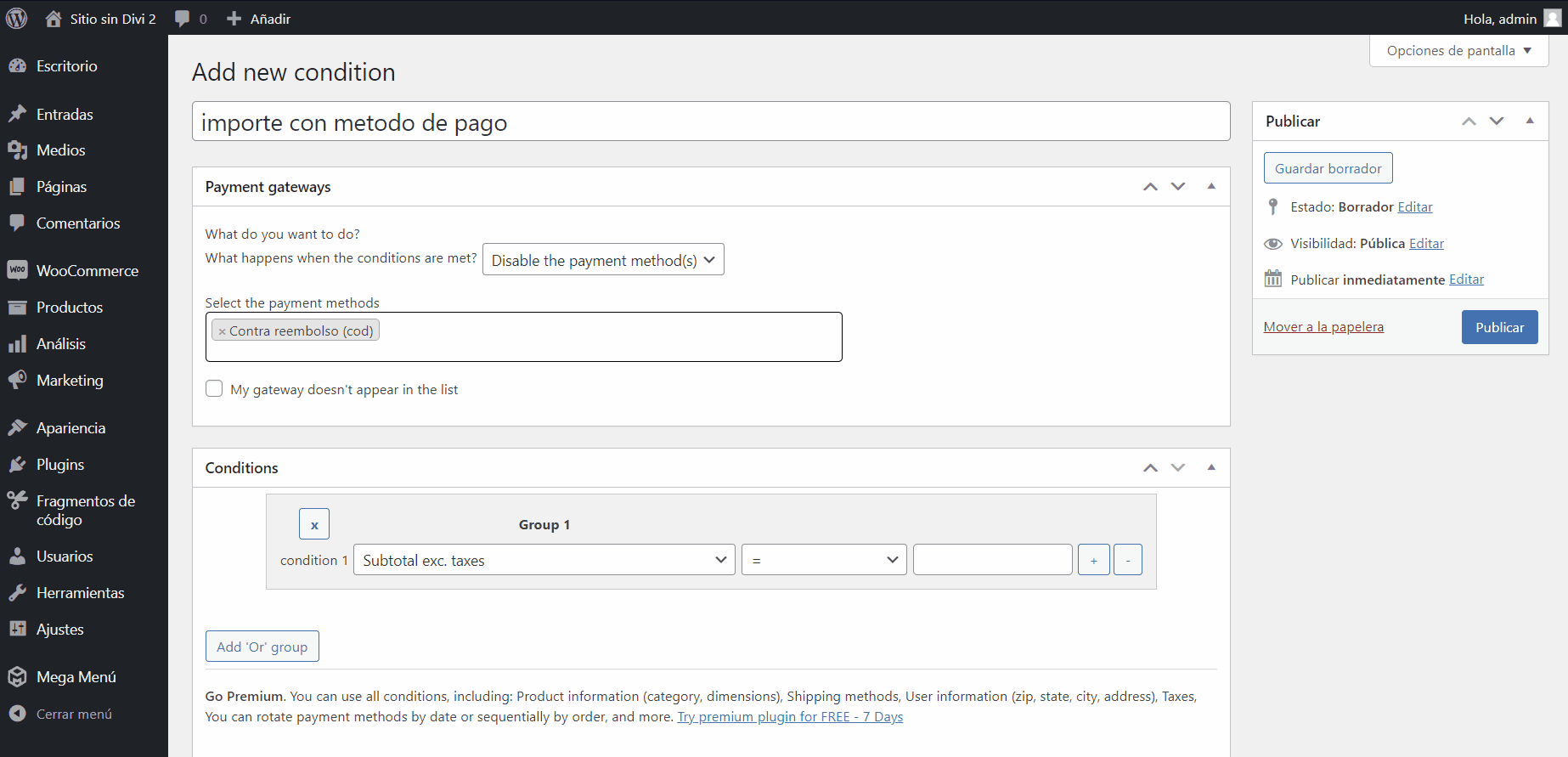Enable 'My gateway doesn't appear in the list'
The height and width of the screenshot is (757, 1568).
pyautogui.click(x=214, y=389)
